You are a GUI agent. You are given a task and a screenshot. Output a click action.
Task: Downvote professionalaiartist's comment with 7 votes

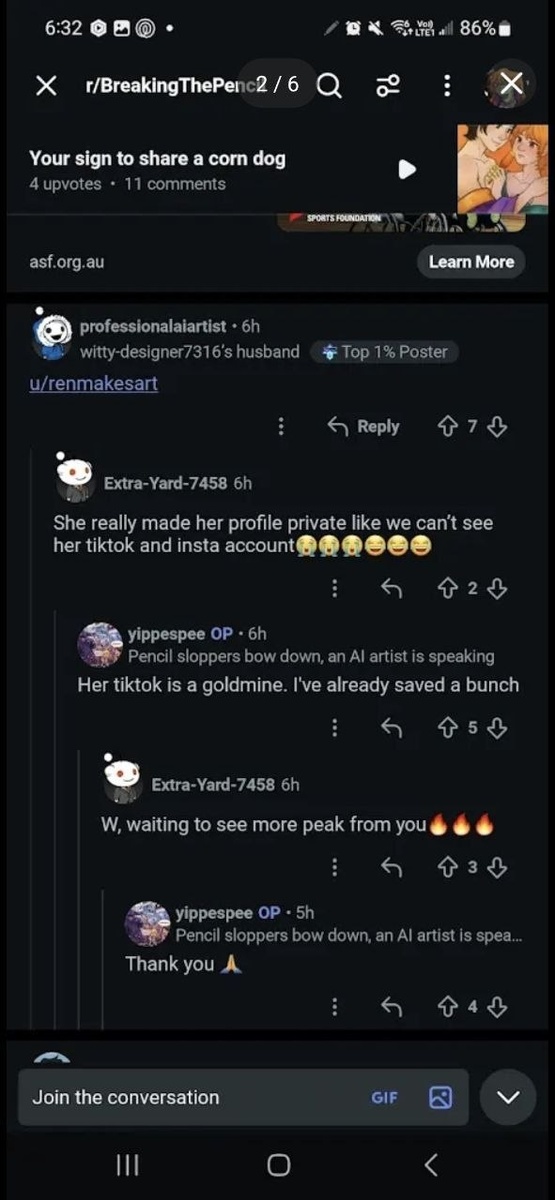pyautogui.click(x=498, y=427)
